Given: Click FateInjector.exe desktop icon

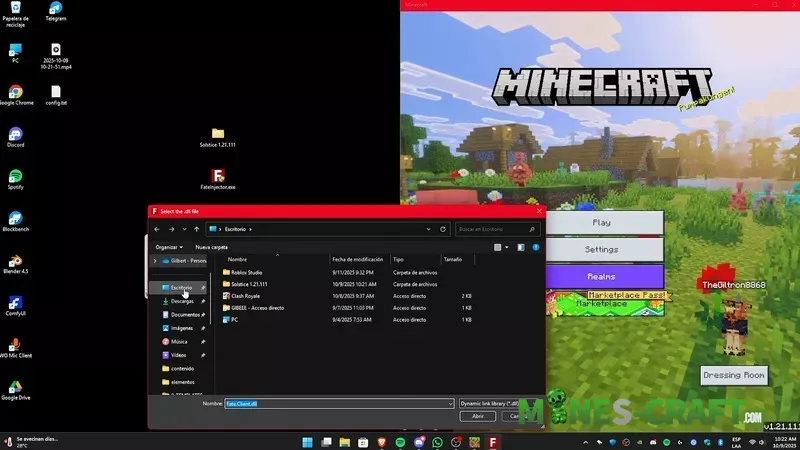Looking at the screenshot, I should point(218,178).
